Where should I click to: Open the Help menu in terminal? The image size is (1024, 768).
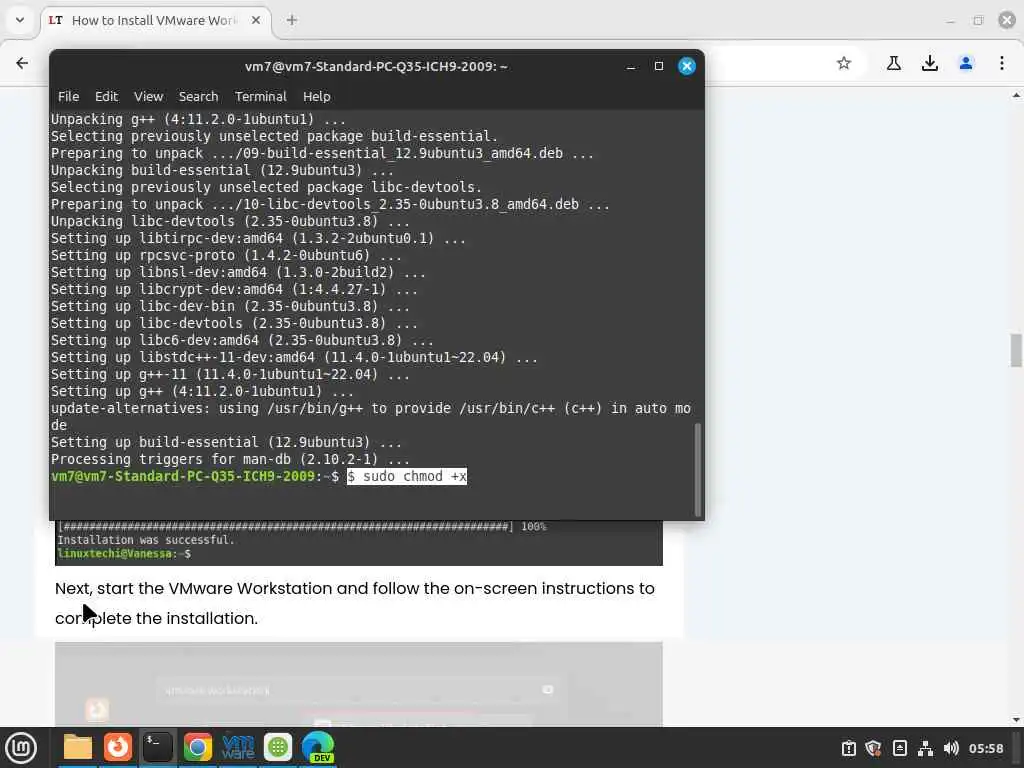[317, 96]
